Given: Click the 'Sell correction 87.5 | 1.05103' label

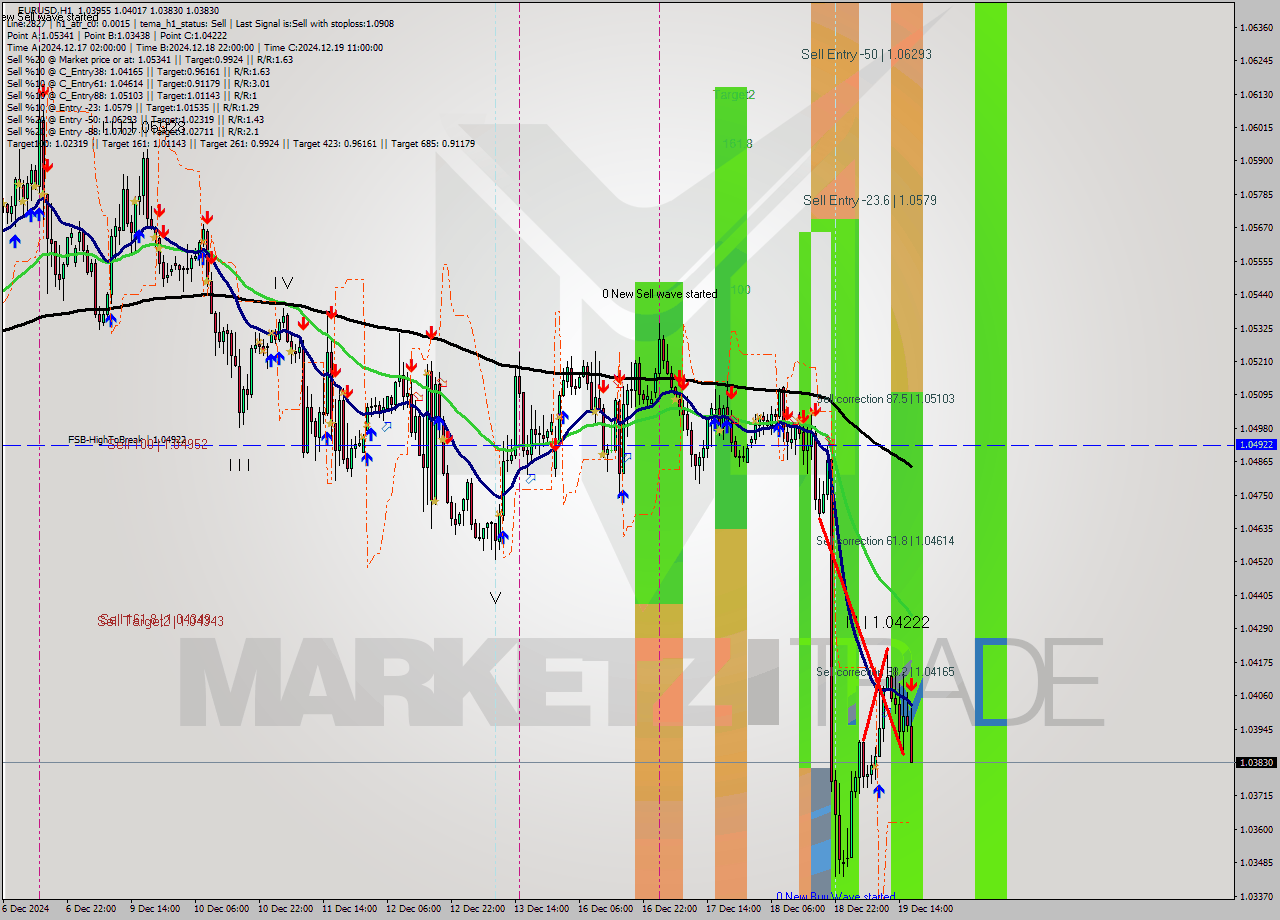Looking at the screenshot, I should [x=885, y=399].
